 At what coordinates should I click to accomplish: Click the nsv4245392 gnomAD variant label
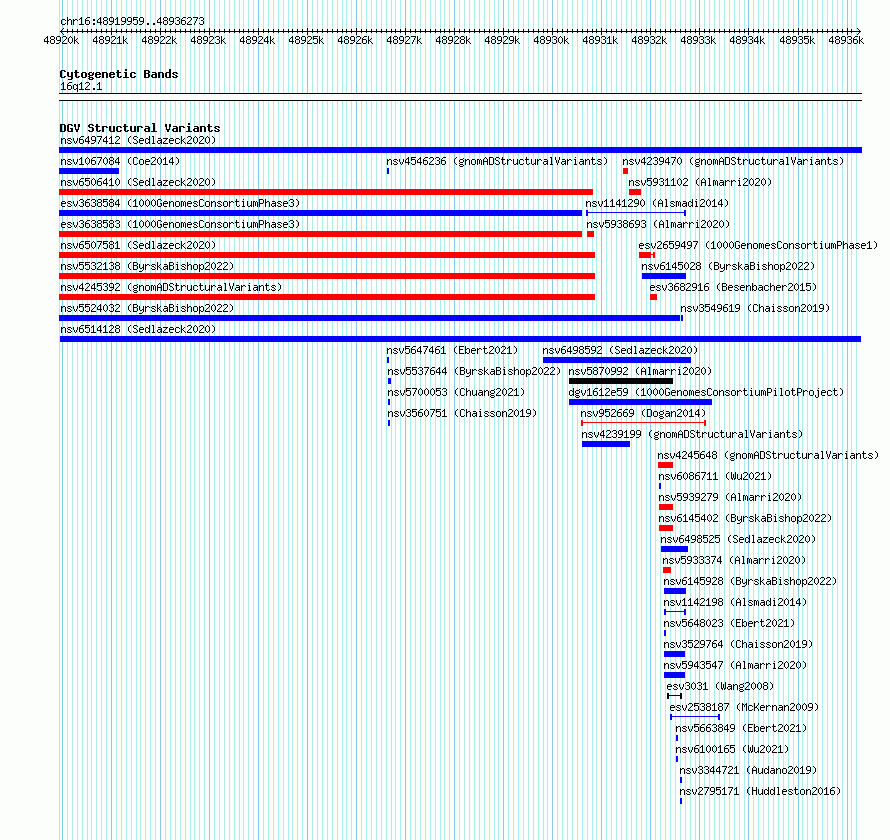pyautogui.click(x=171, y=287)
